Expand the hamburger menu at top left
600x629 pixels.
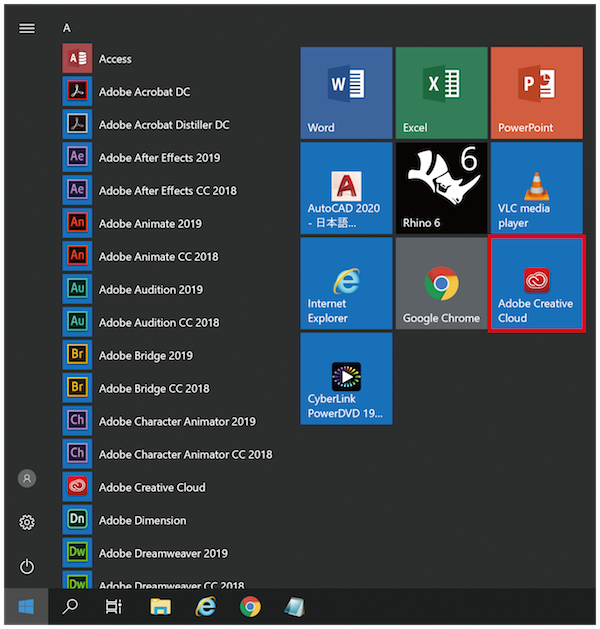click(27, 28)
